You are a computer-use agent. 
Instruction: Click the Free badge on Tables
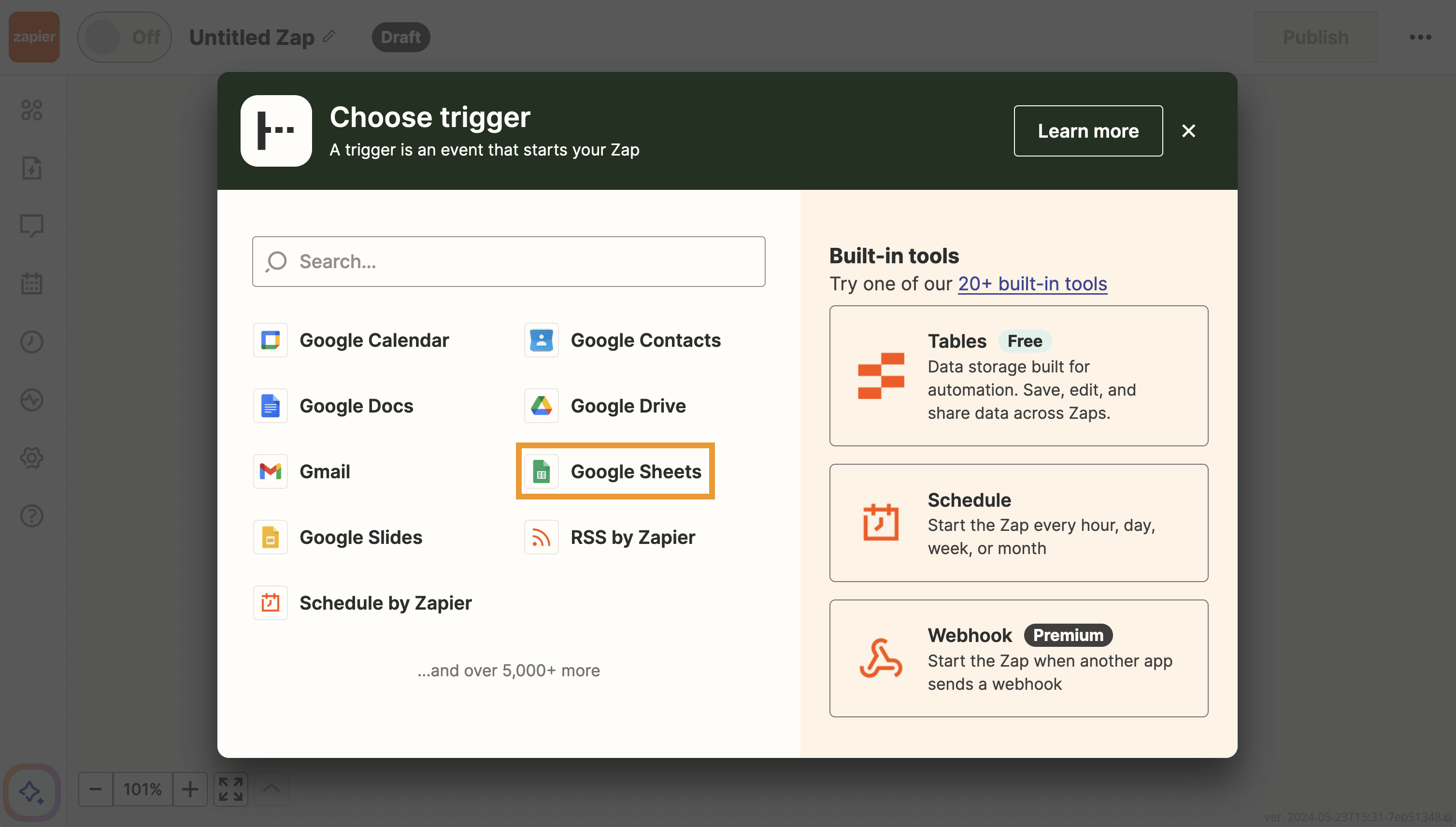tap(1025, 342)
